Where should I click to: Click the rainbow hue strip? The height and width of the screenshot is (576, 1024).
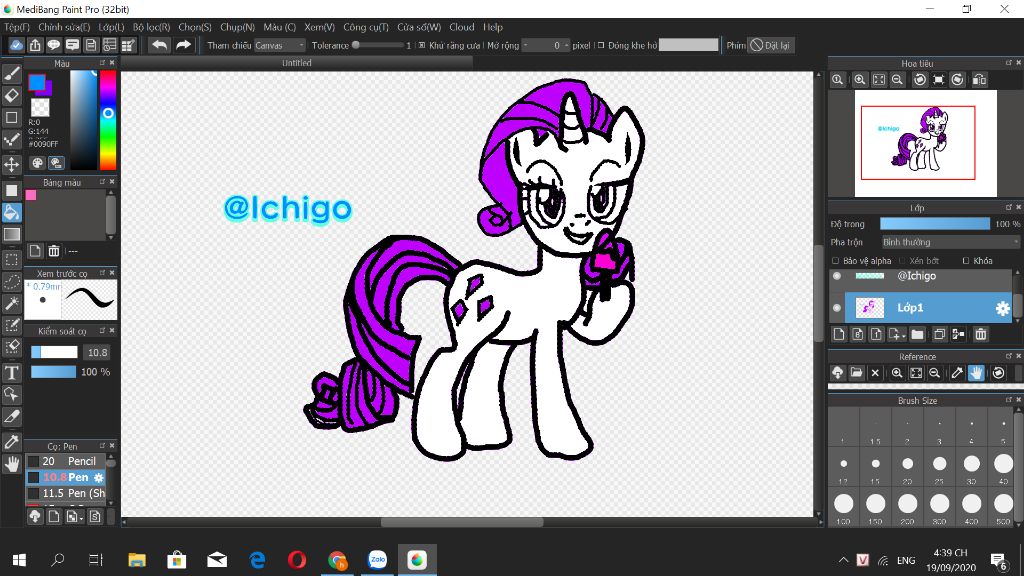[108, 120]
